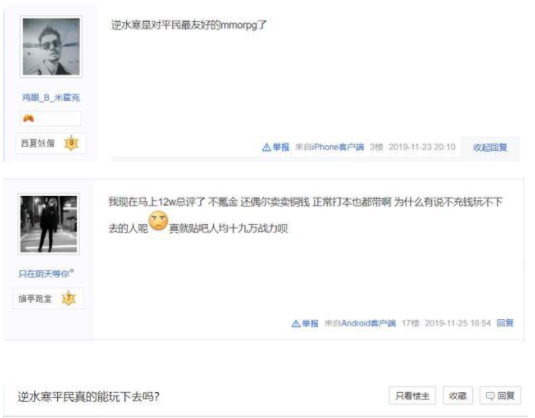Enable 只看楼主 filter
Screen dimensions: 535x418
(412, 396)
